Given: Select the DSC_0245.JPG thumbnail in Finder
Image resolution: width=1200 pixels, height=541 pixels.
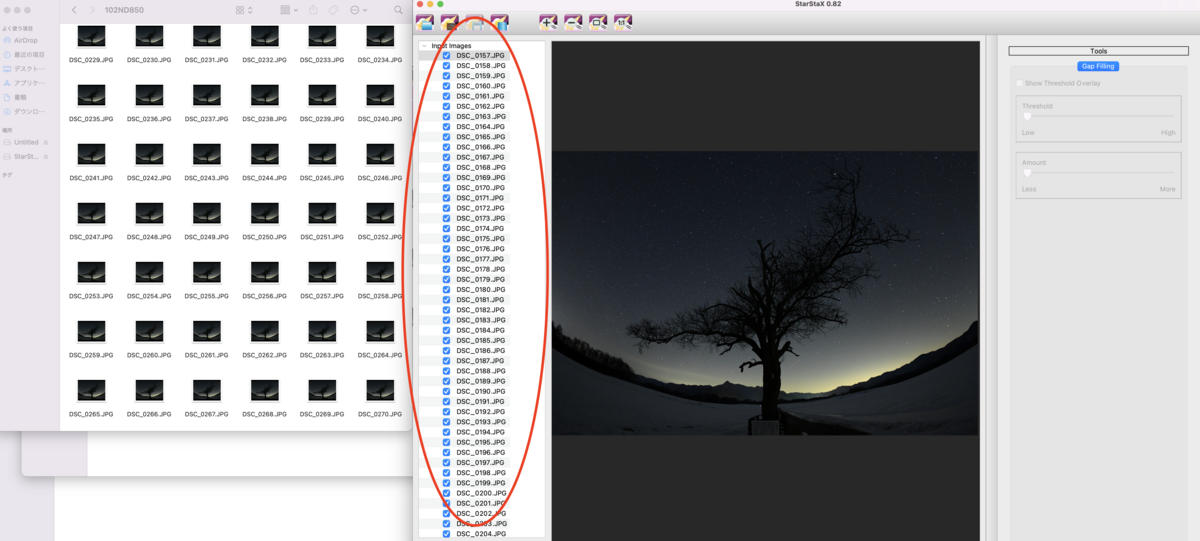Looking at the screenshot, I should 323,155.
